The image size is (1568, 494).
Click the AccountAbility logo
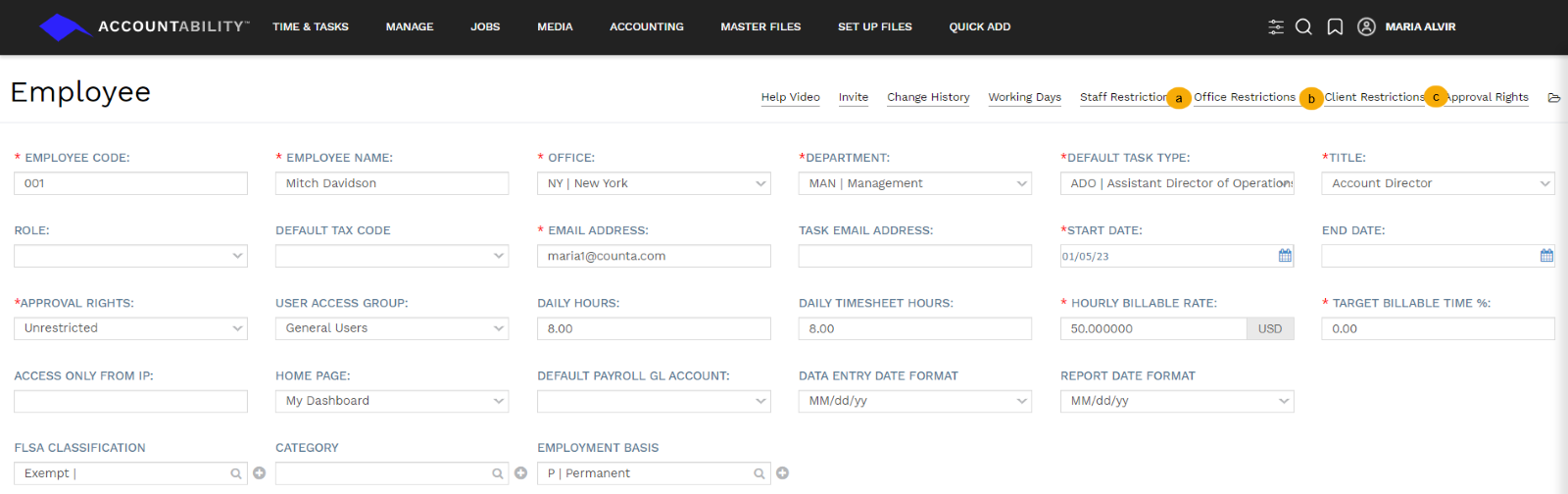click(x=144, y=26)
